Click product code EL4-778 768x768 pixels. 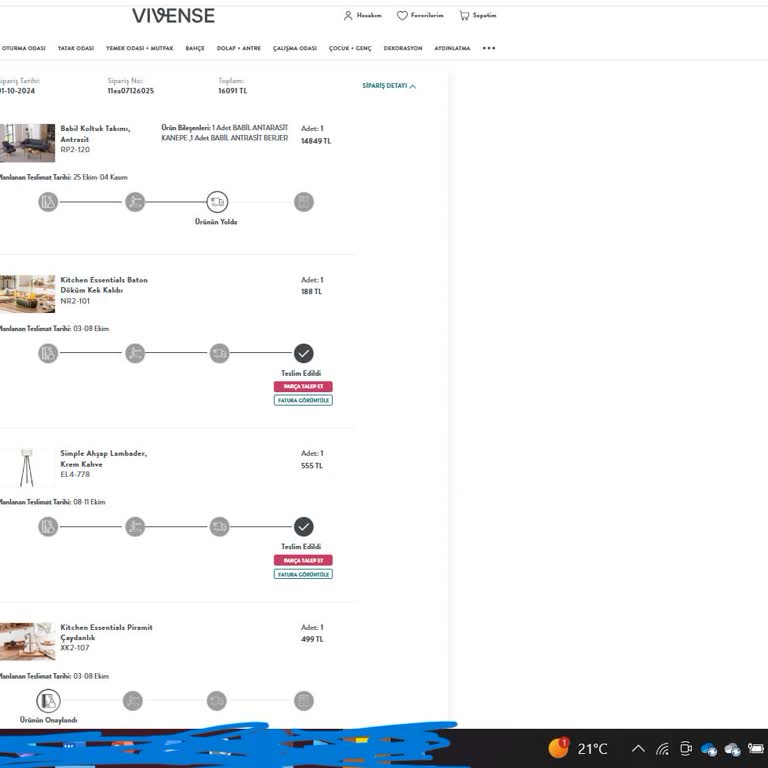[x=75, y=474]
